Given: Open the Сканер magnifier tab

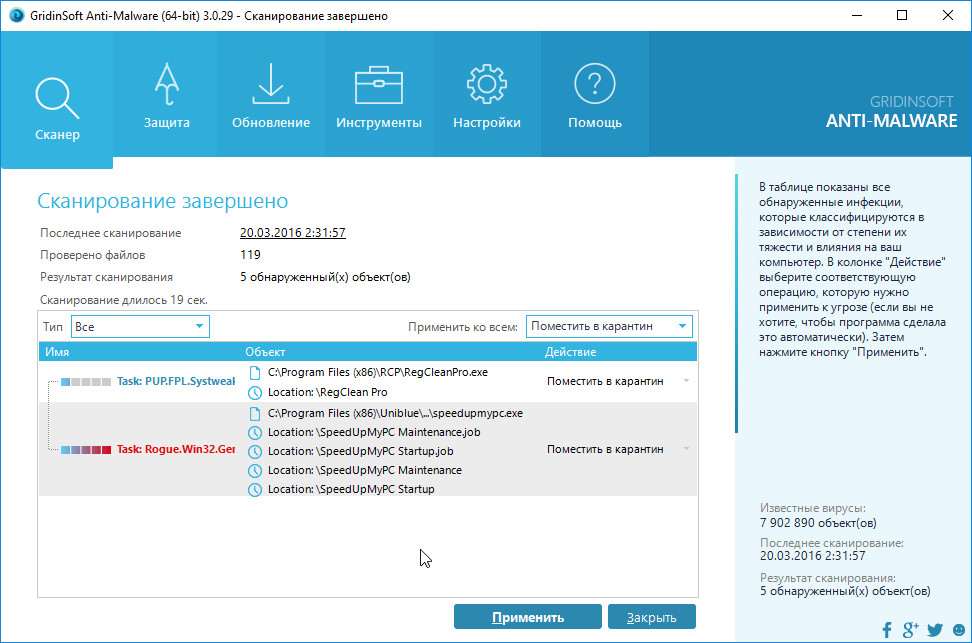Looking at the screenshot, I should tap(57, 99).
